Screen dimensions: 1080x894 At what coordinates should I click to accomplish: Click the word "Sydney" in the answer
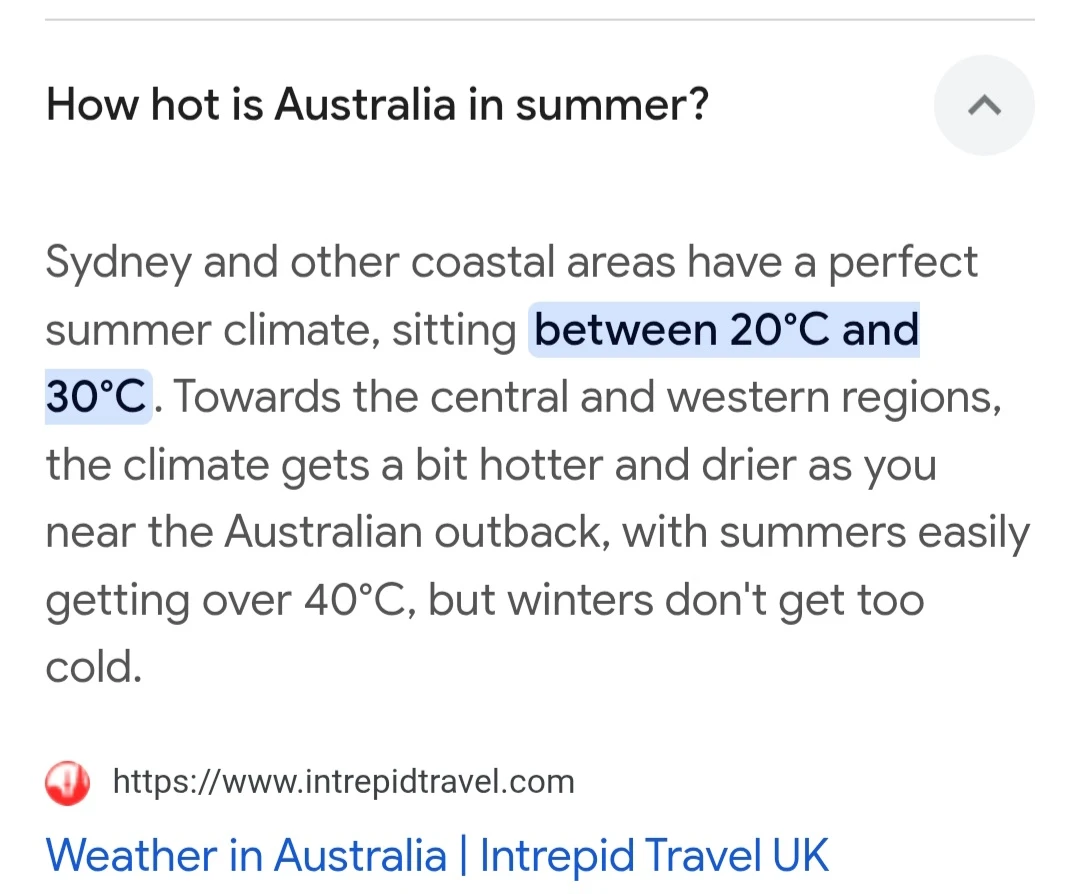(x=118, y=263)
